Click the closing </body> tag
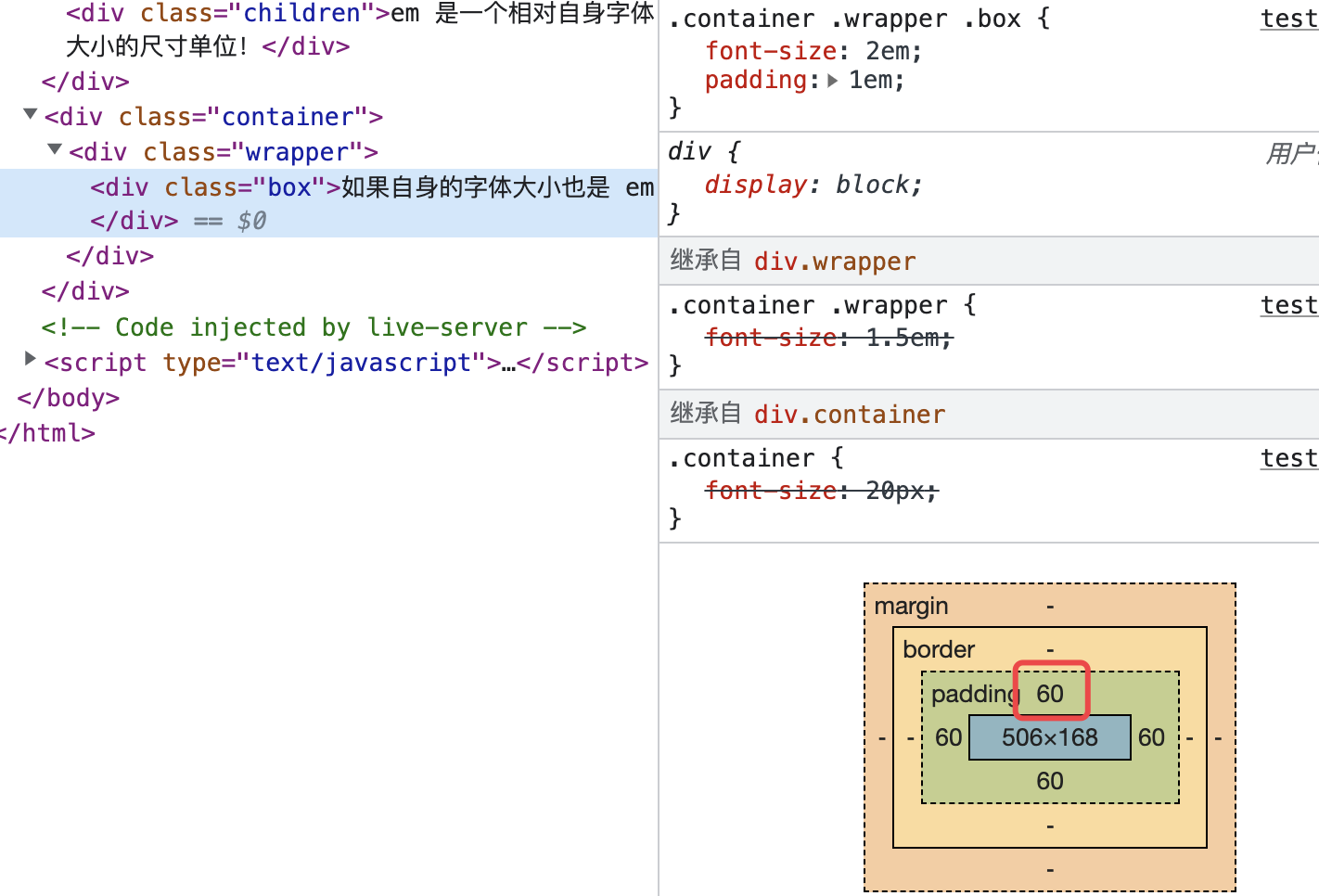This screenshot has height=896, width=1319. click(69, 398)
